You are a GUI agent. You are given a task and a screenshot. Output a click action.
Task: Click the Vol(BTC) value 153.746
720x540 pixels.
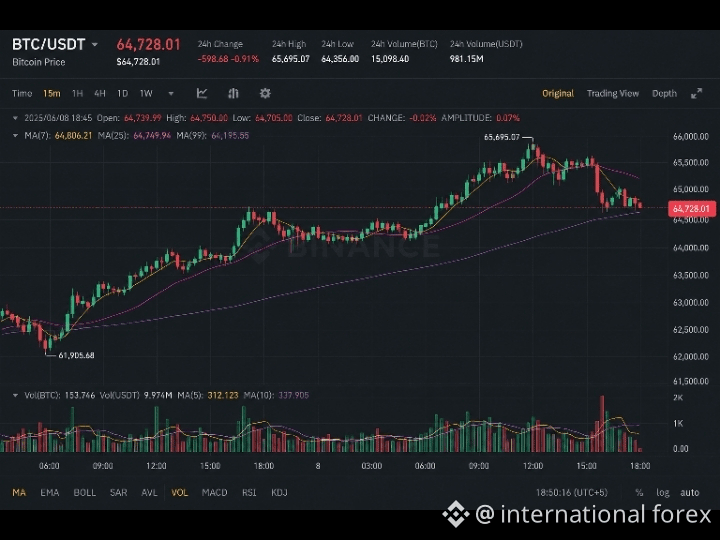(80, 395)
